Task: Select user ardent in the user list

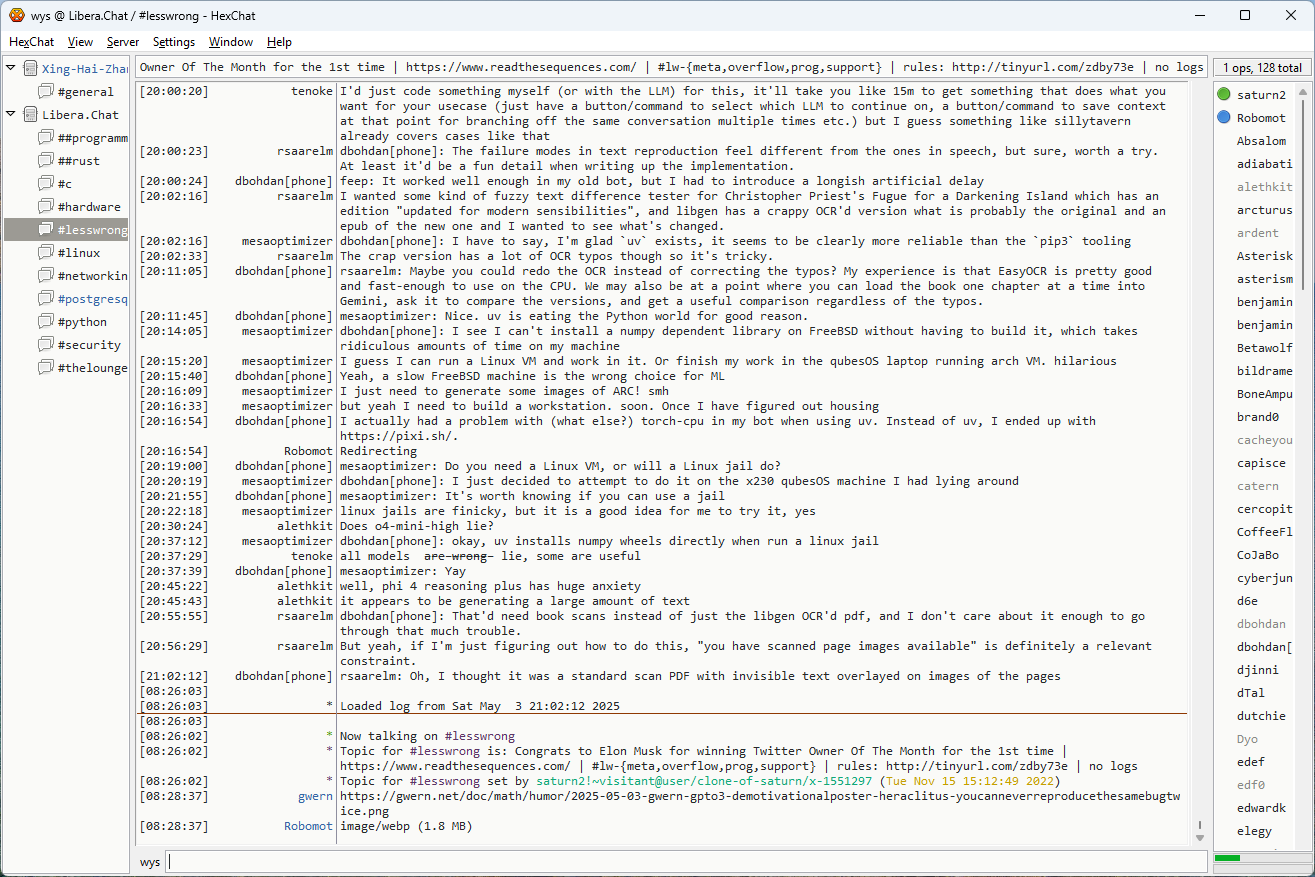Action: click(x=1257, y=233)
